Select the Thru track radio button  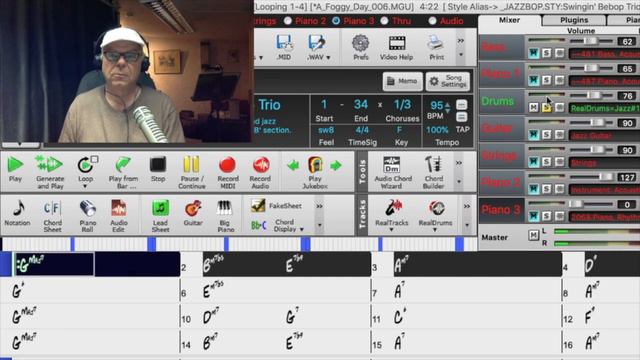(384, 21)
